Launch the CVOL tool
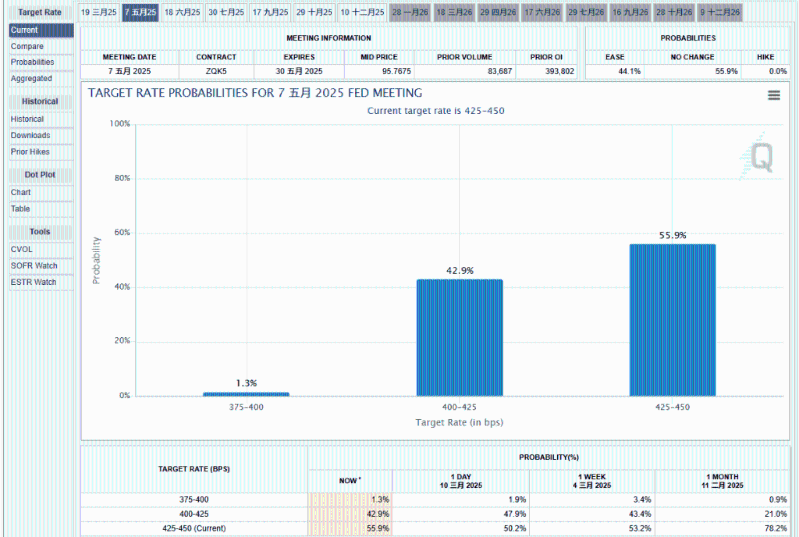This screenshot has height=537, width=799. pyautogui.click(x=21, y=249)
